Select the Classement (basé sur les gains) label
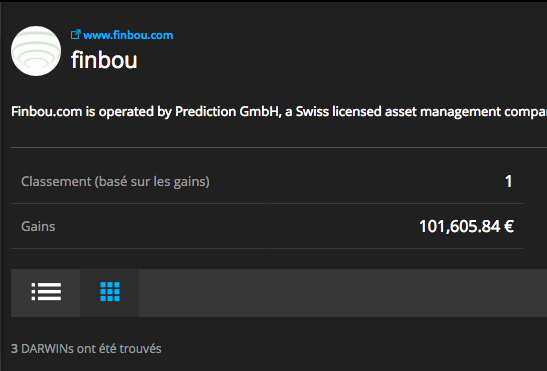The image size is (547, 371). (x=115, y=181)
